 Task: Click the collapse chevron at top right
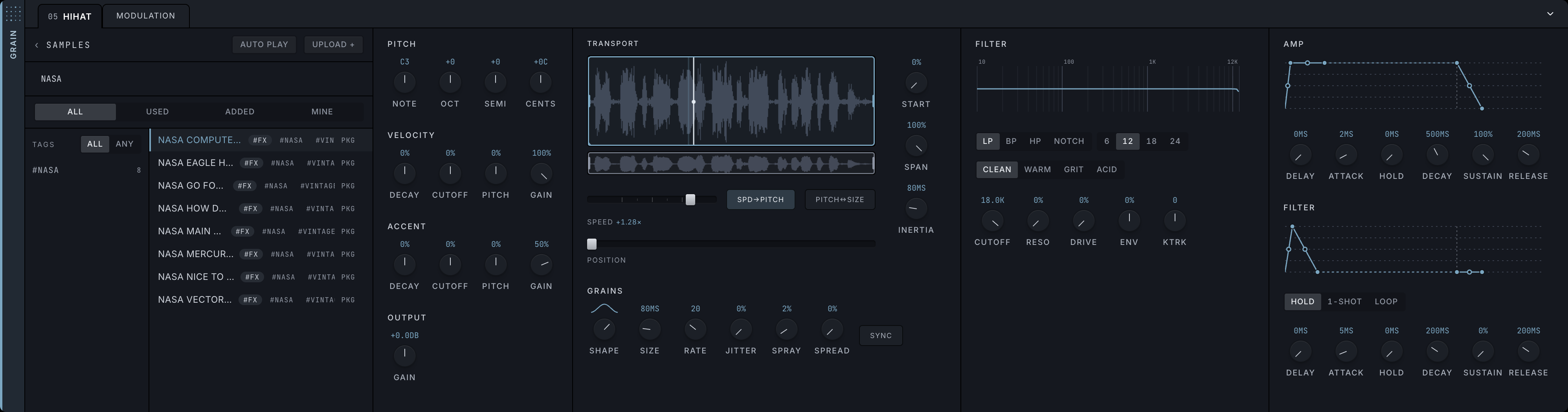coord(1550,14)
